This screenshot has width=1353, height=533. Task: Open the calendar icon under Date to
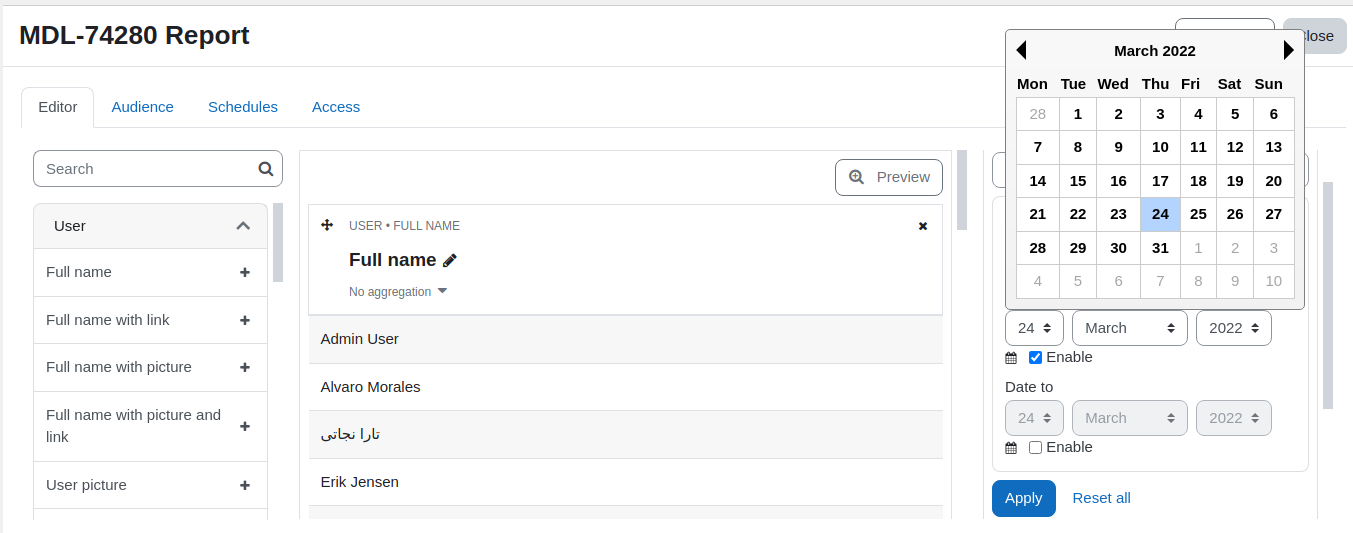point(1011,448)
